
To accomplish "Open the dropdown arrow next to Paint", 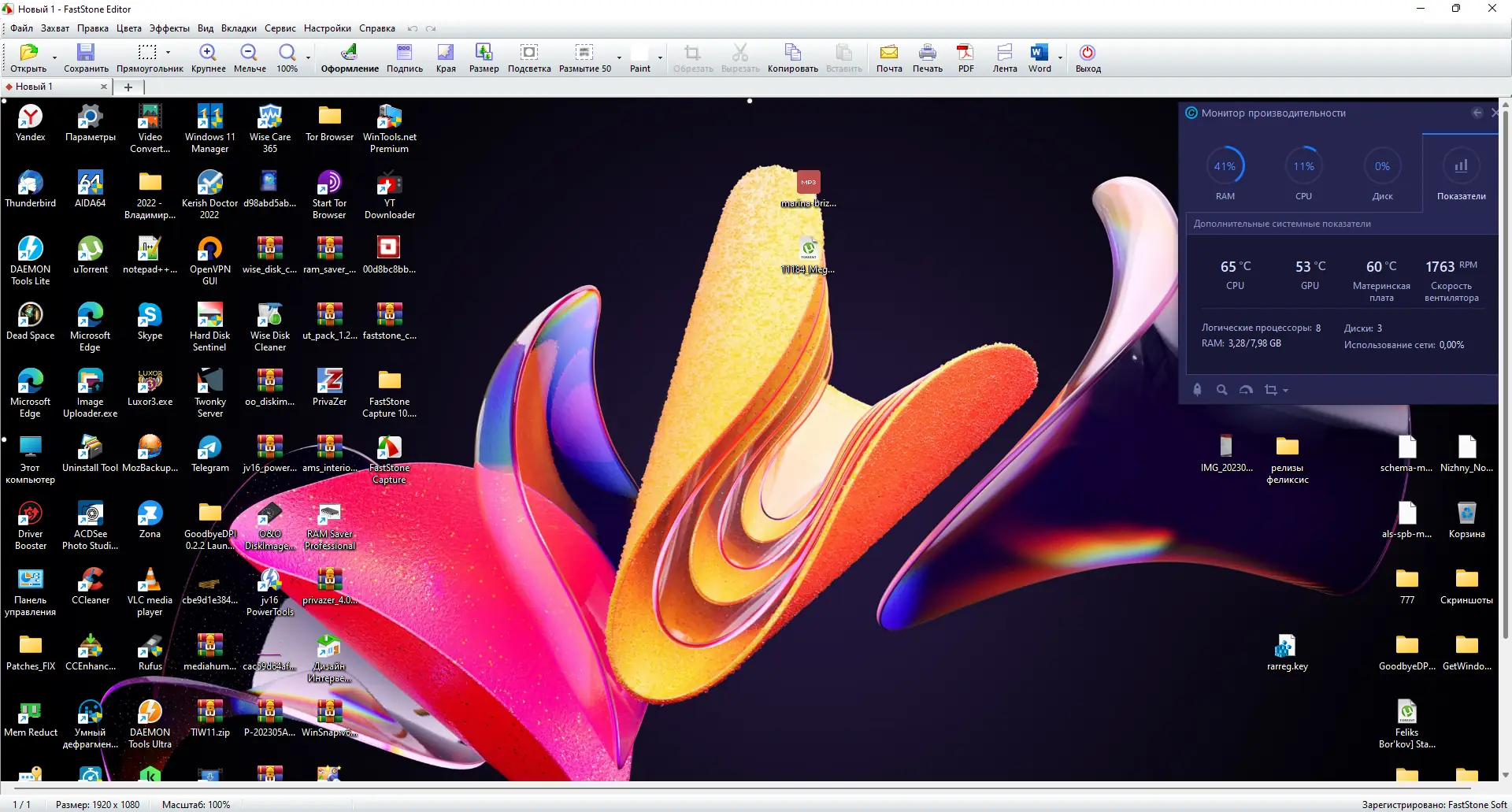I will pyautogui.click(x=660, y=57).
